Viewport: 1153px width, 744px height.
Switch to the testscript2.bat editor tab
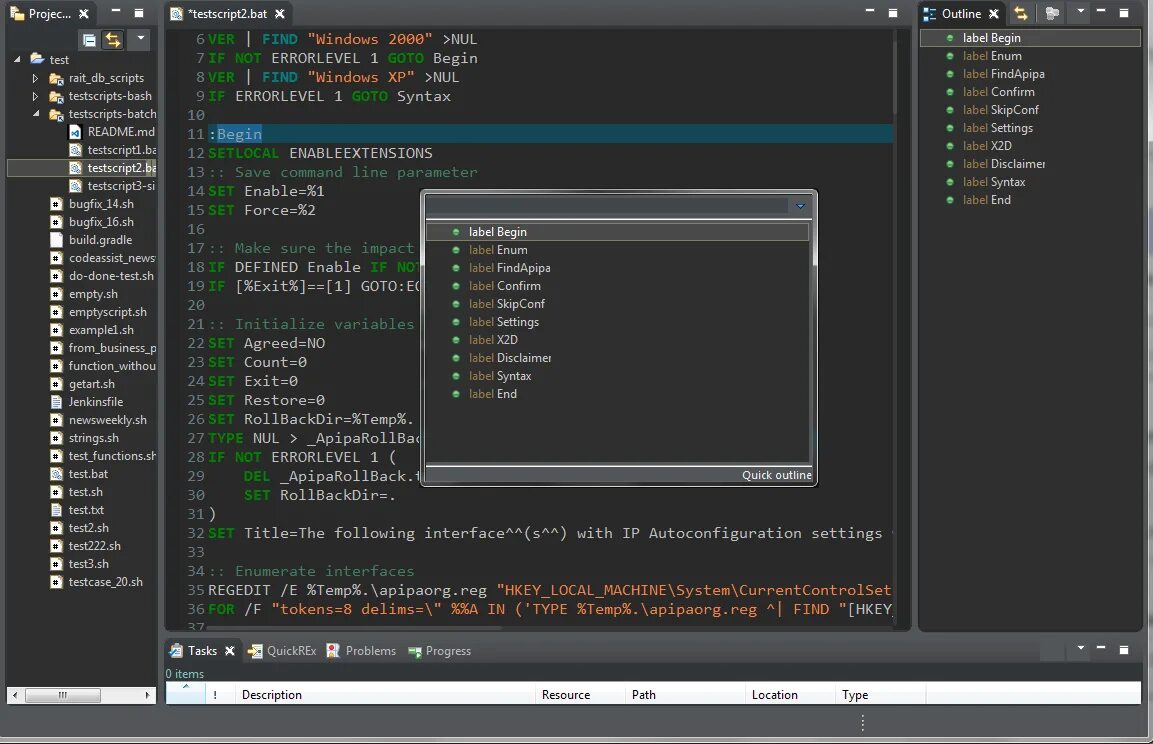(x=227, y=13)
